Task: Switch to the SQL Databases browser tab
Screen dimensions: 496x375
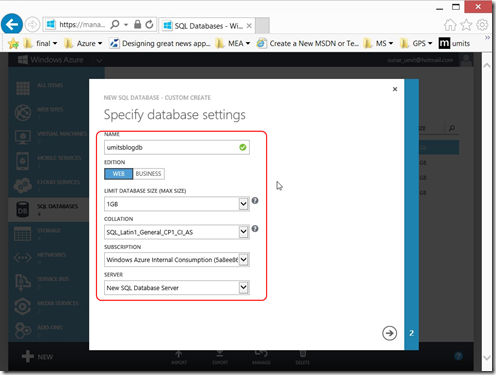Action: pos(207,26)
